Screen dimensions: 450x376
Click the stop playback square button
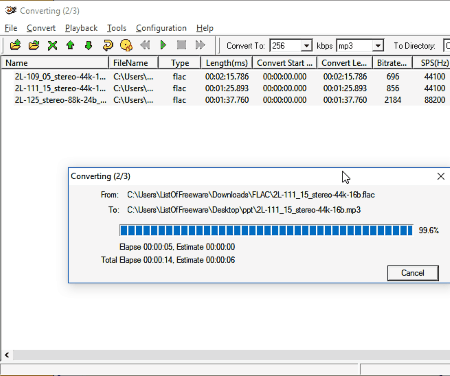[181, 45]
